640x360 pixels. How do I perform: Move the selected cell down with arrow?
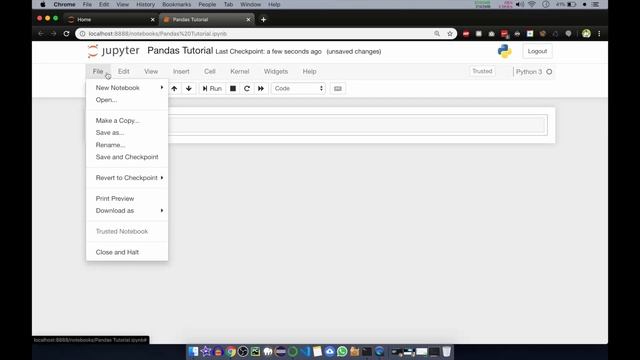pyautogui.click(x=189, y=89)
